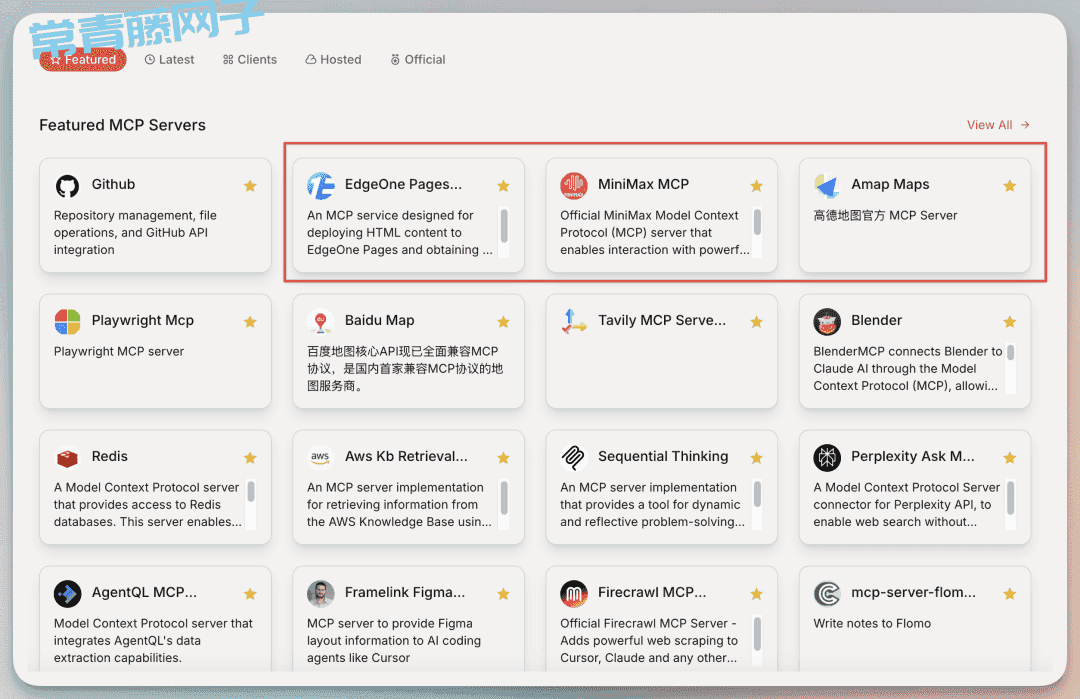Switch to the Latest tab

coord(169,60)
